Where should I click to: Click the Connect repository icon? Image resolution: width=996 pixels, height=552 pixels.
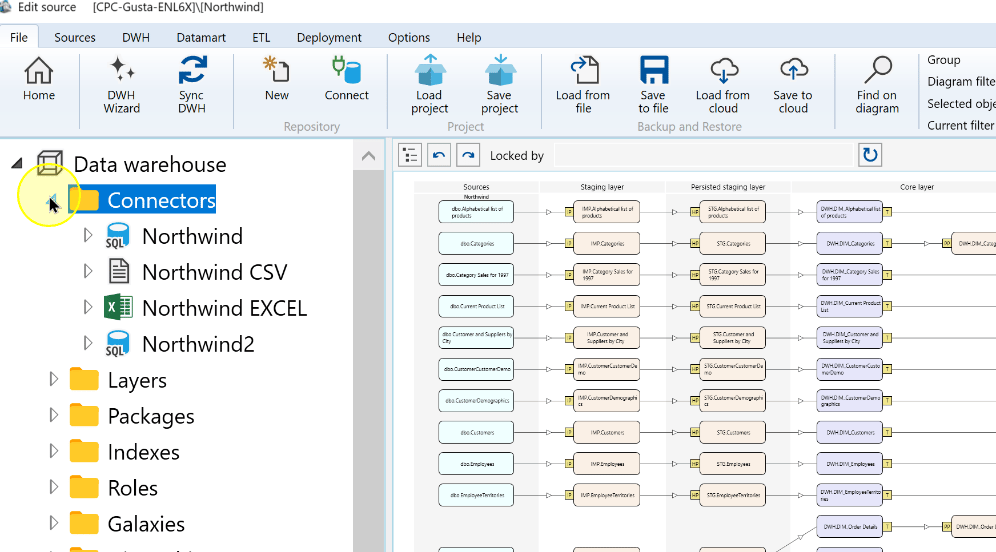tap(346, 79)
